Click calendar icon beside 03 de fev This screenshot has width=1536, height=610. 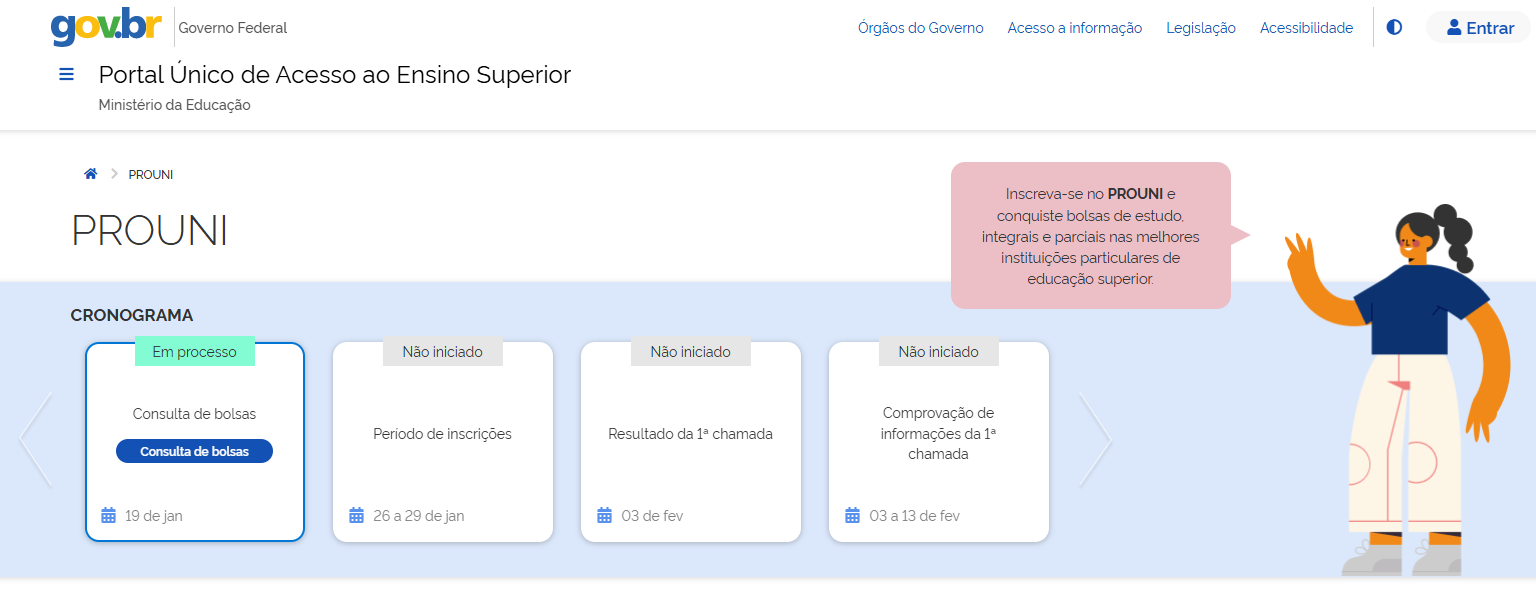[605, 516]
